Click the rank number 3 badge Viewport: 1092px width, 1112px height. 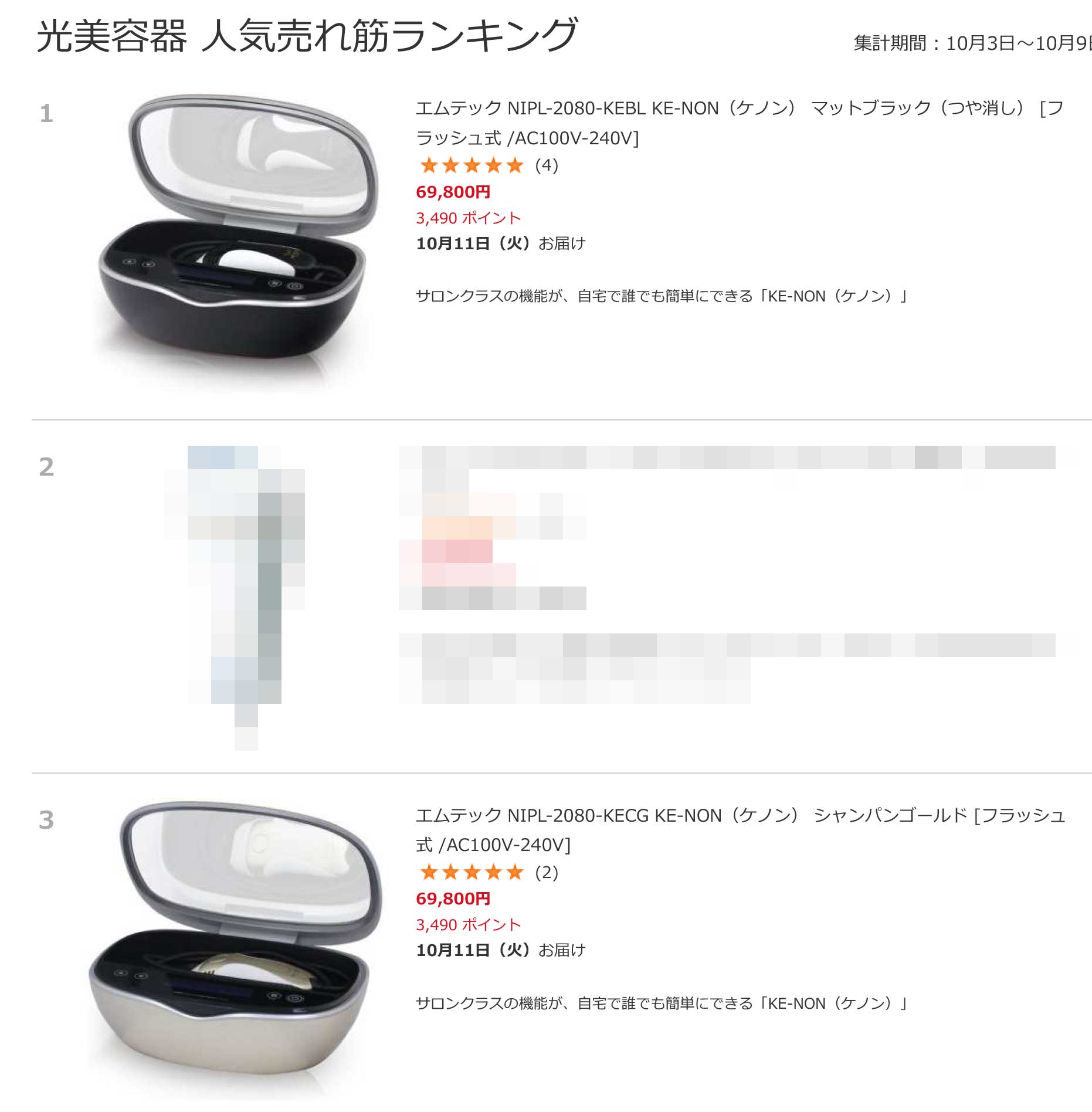[x=46, y=820]
